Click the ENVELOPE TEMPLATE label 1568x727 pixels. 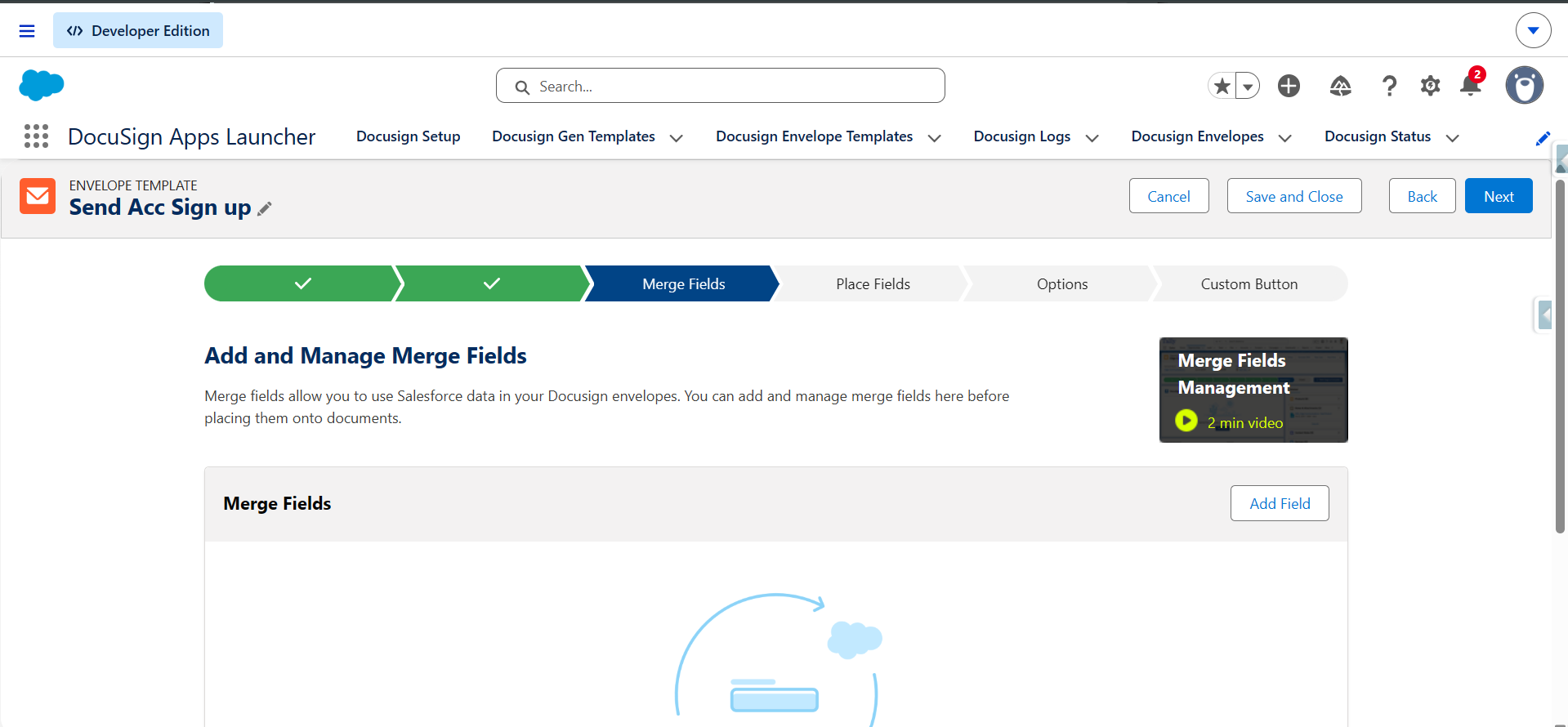tap(133, 185)
